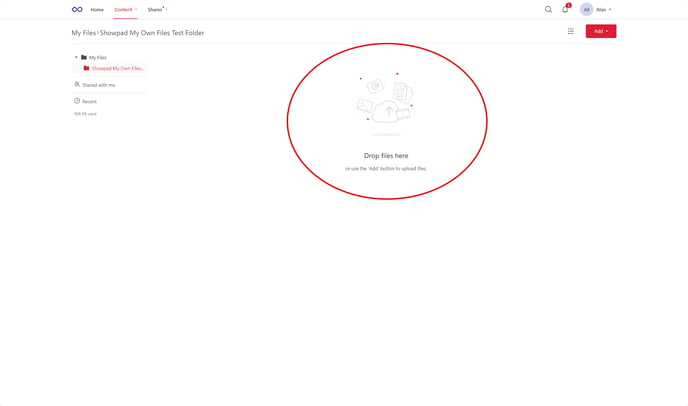Open the search magnifier icon
This screenshot has width=688, height=406.
tap(548, 10)
